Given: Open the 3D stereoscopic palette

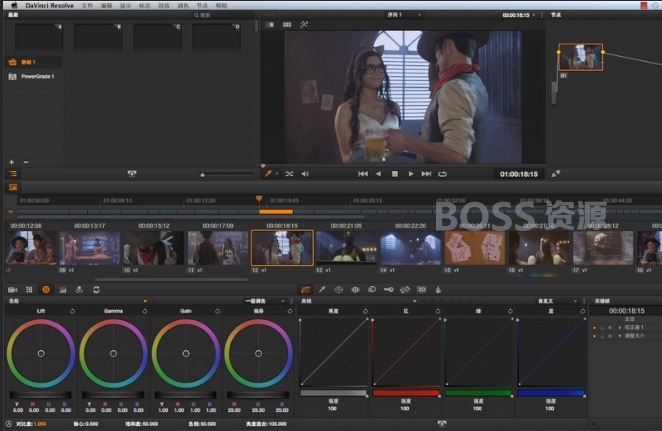Looking at the screenshot, I should [421, 290].
